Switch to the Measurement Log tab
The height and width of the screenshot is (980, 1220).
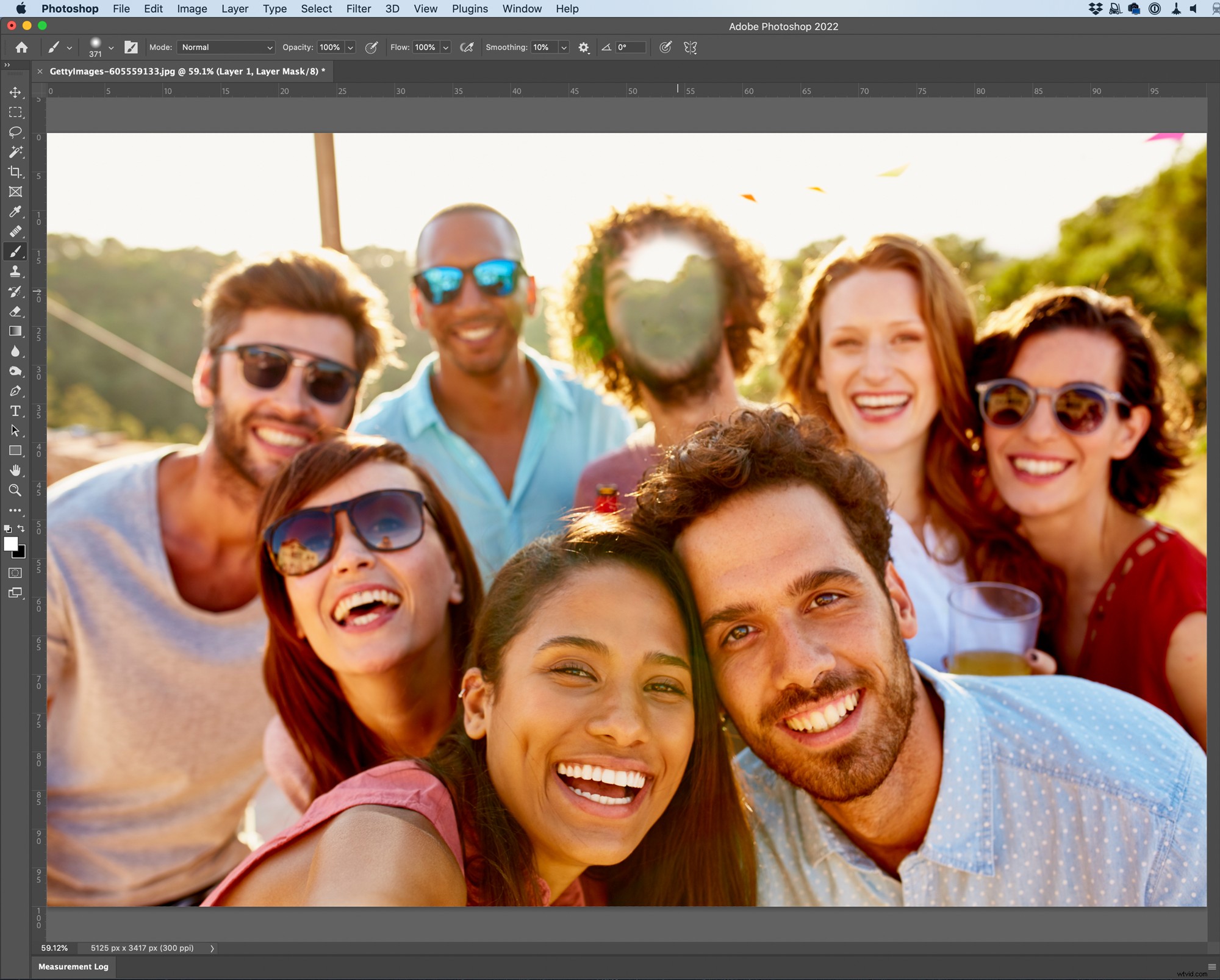pos(73,967)
